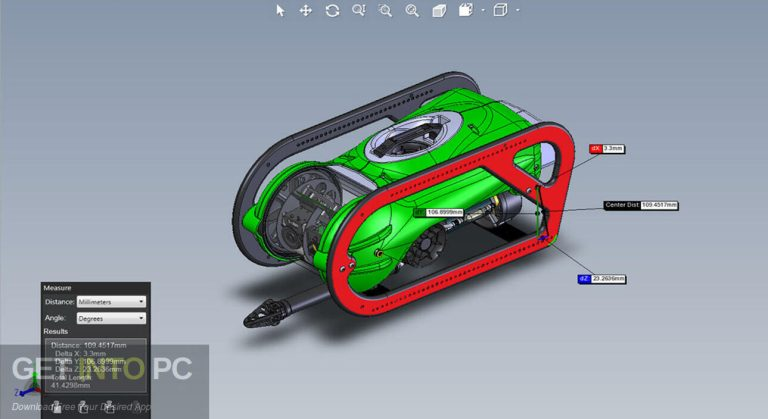Open the Angle units Degrees dropdown
768x419 pixels.
point(111,318)
